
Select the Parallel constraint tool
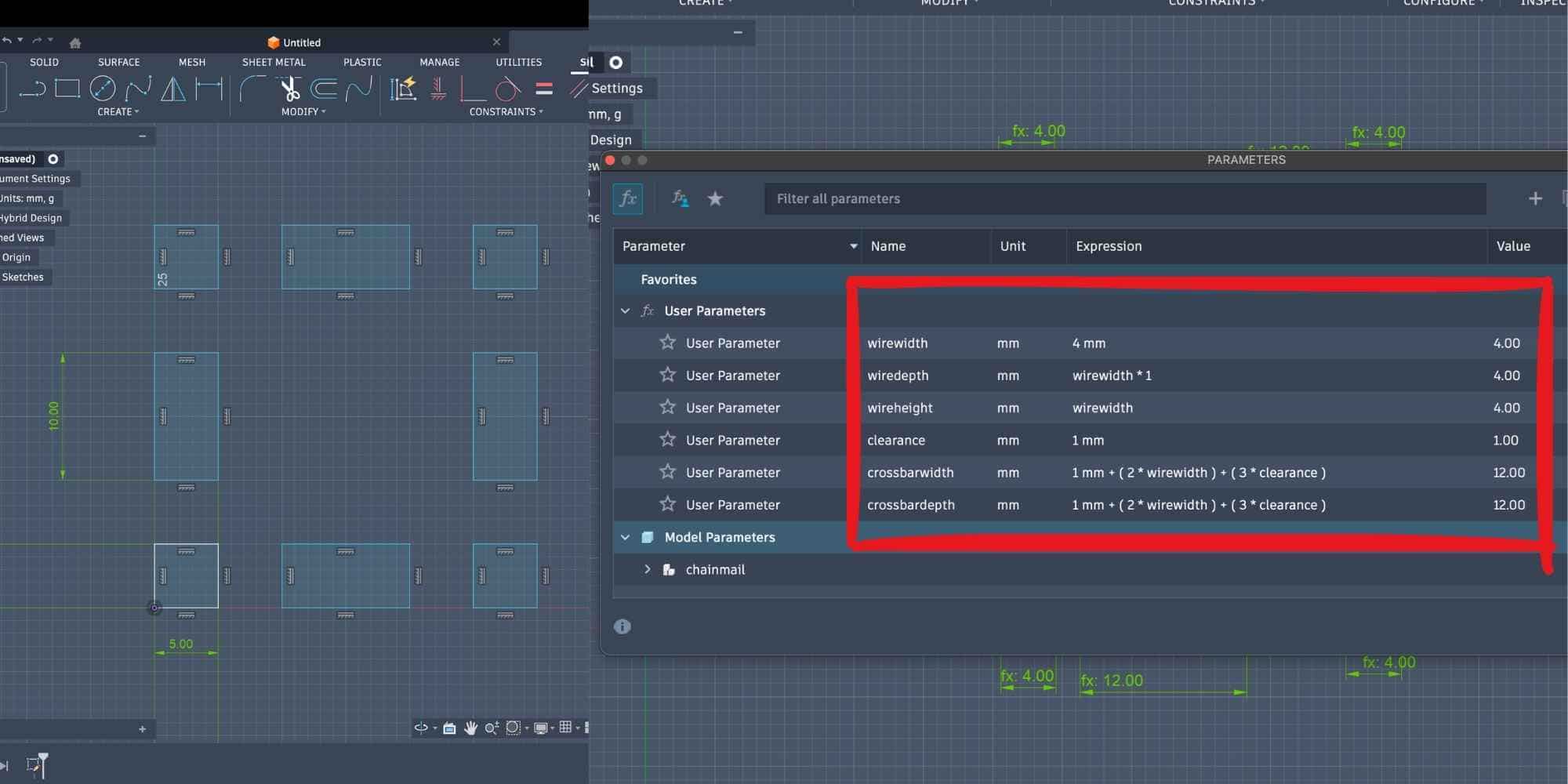click(x=579, y=89)
